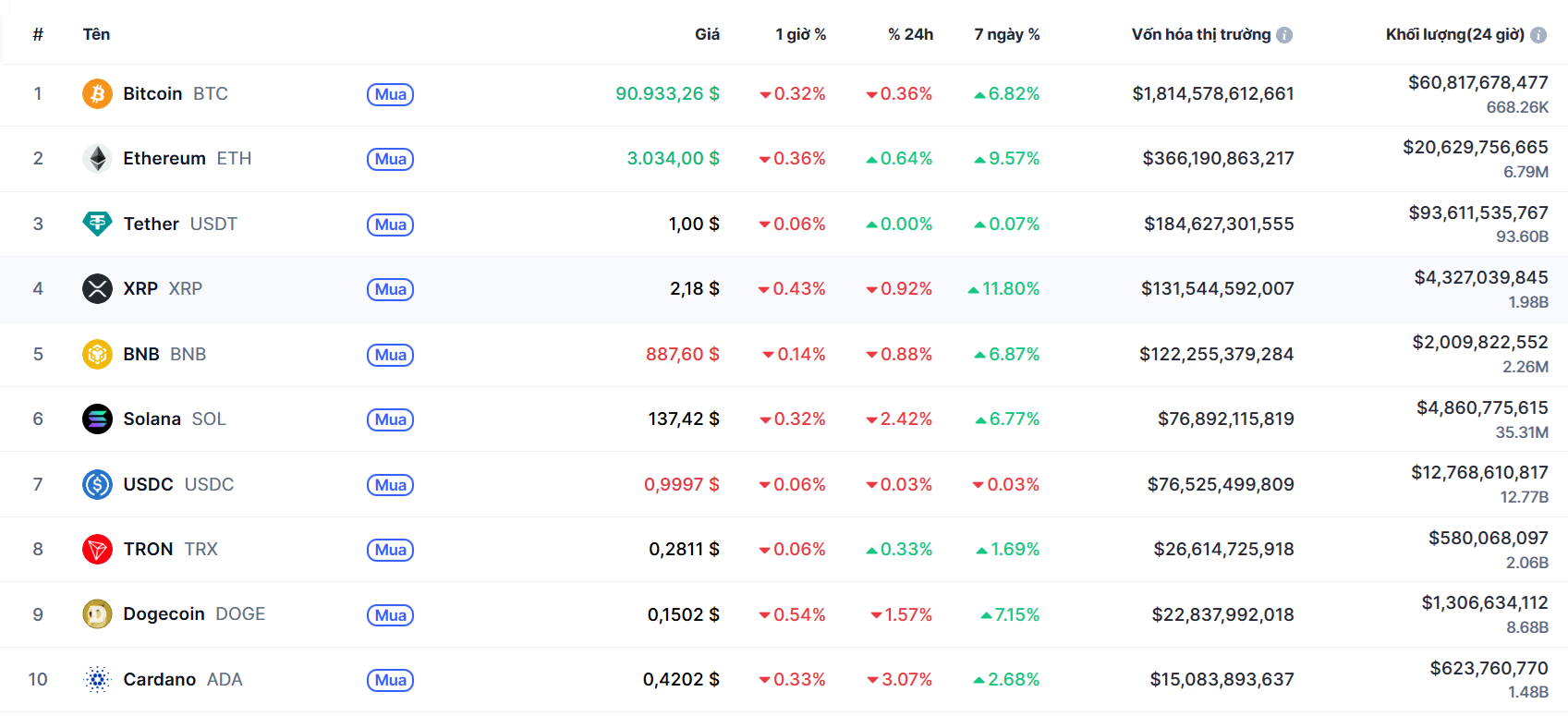Click the Cardano logo icon
This screenshot has width=1568, height=716.
(97, 679)
